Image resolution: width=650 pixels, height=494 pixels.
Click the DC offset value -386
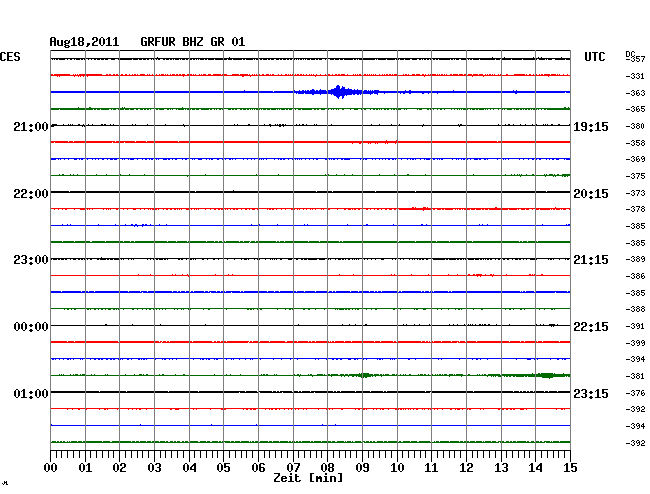tap(635, 276)
